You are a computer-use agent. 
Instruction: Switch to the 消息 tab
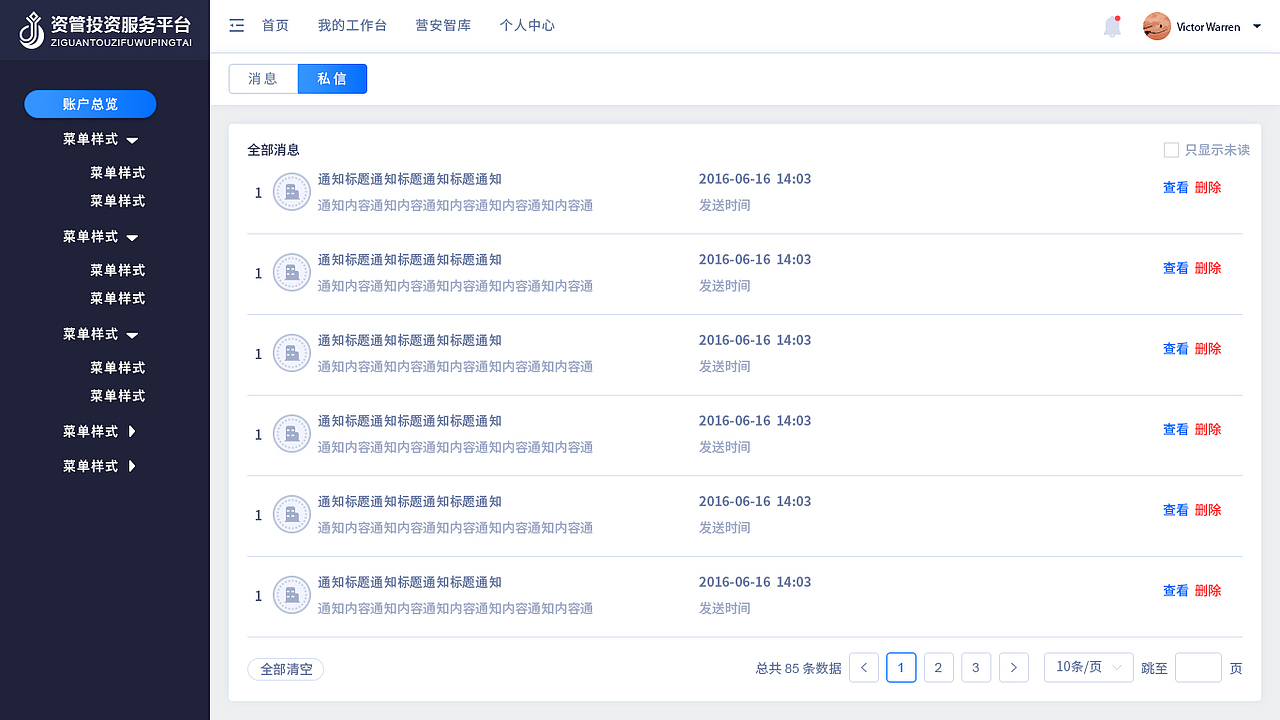(263, 78)
